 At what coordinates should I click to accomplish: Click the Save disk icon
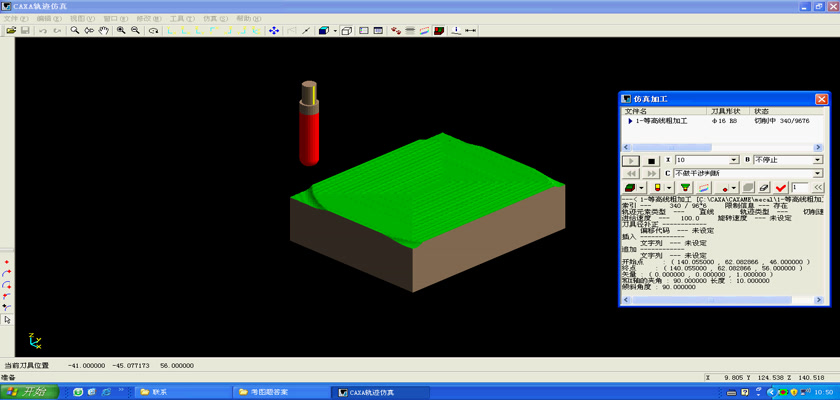(25, 31)
